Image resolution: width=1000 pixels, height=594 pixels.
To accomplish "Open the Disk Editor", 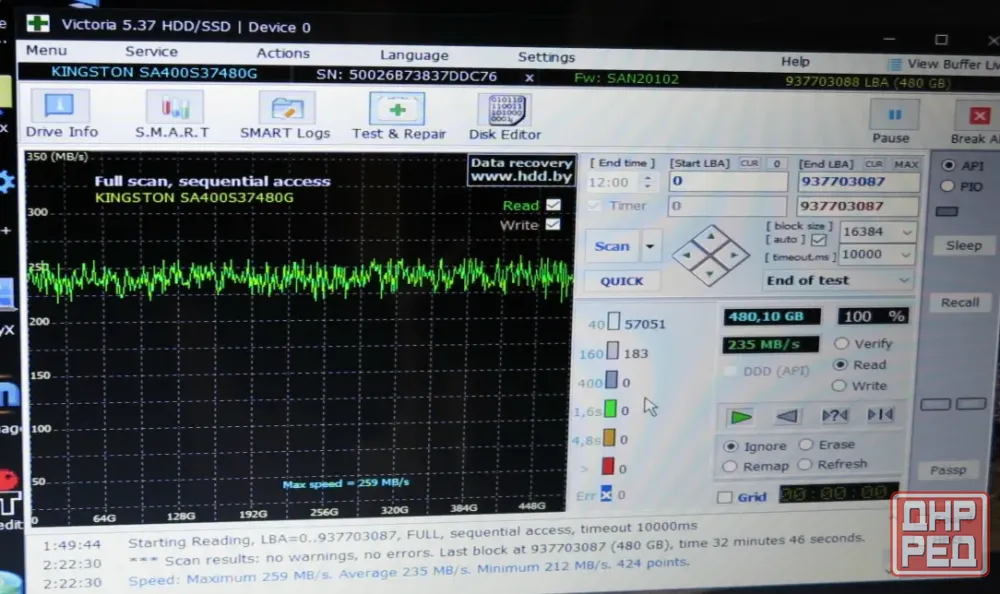I will (x=505, y=117).
